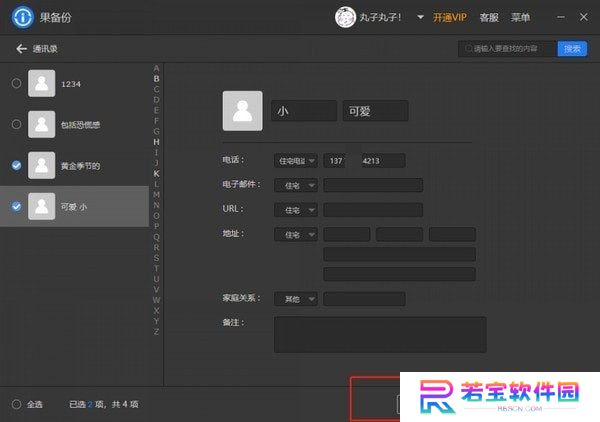This screenshot has height=422, width=600.
Task: Click the large contact photo in details
Action: click(243, 111)
